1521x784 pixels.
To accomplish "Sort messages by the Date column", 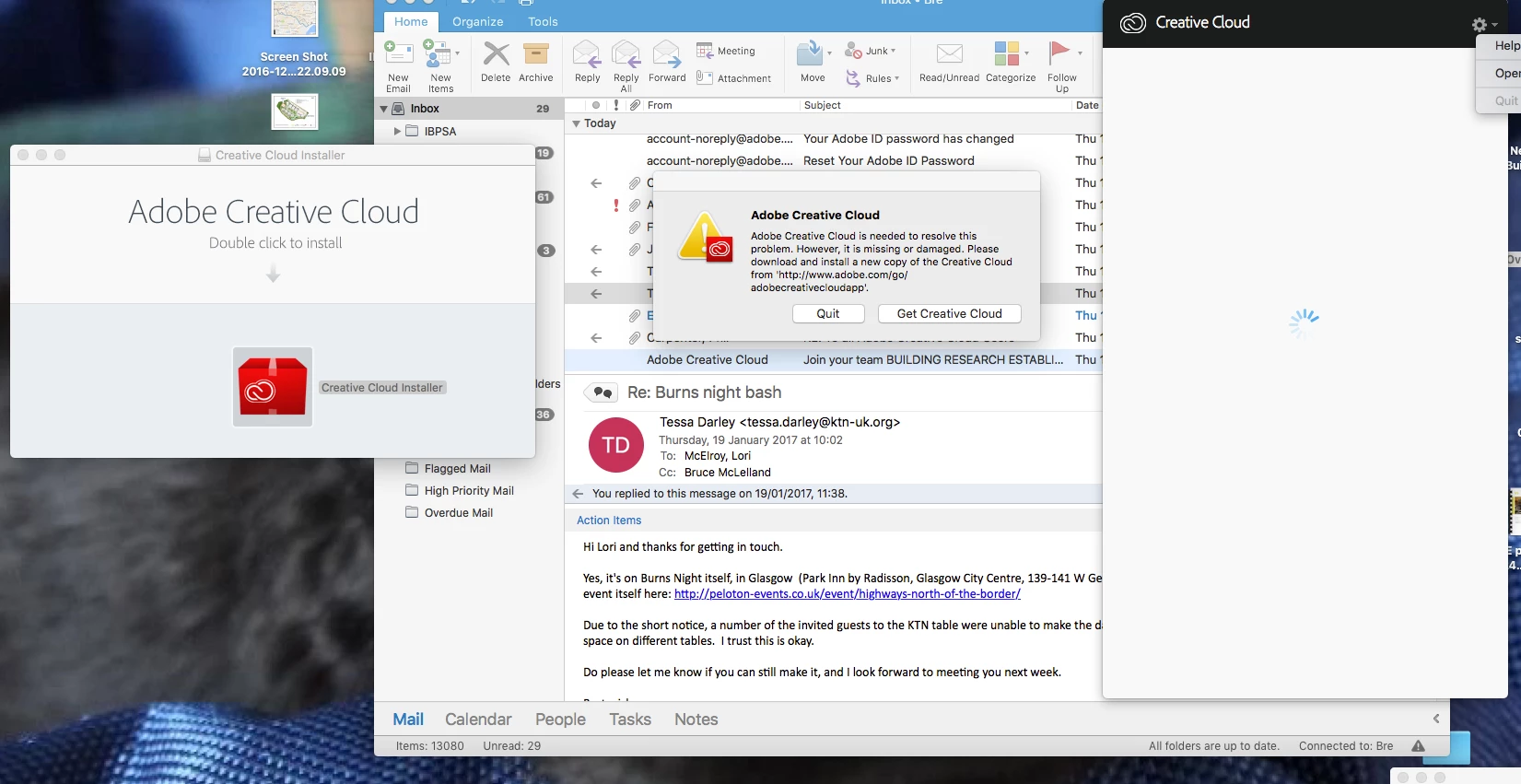I will pos(1087,105).
